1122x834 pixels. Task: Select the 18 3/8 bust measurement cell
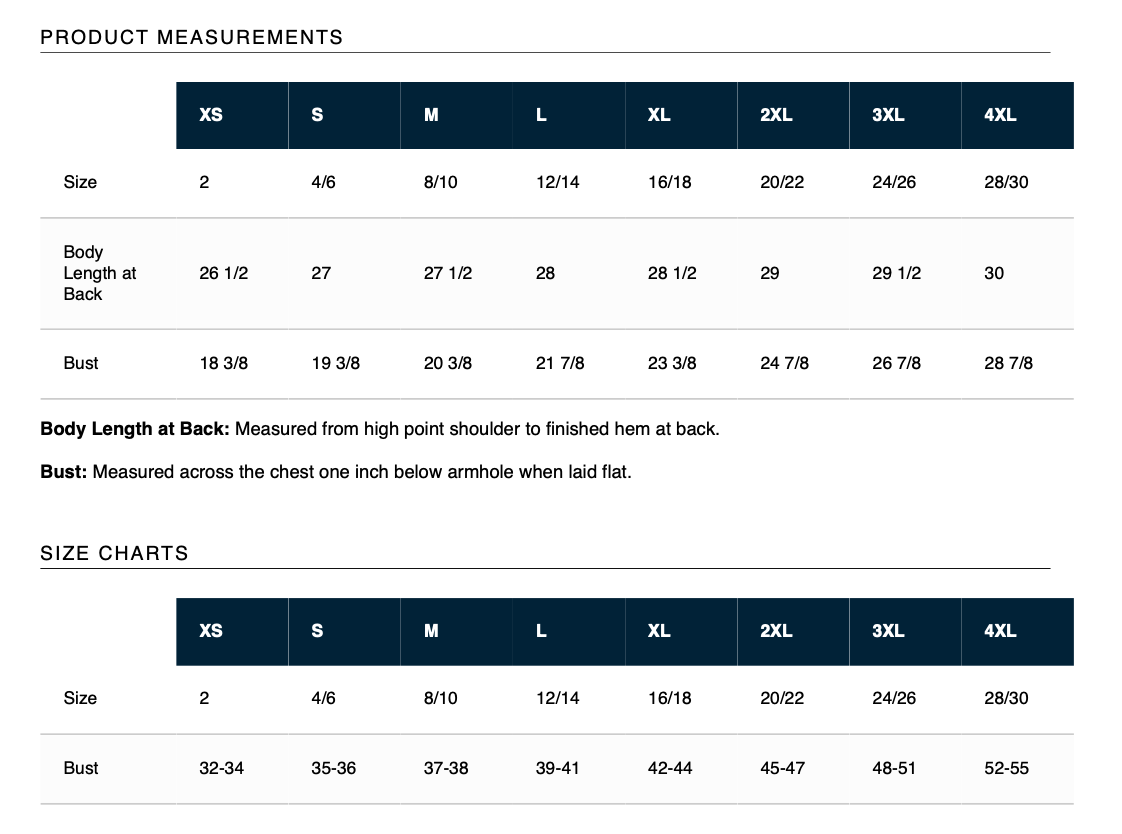pos(223,363)
